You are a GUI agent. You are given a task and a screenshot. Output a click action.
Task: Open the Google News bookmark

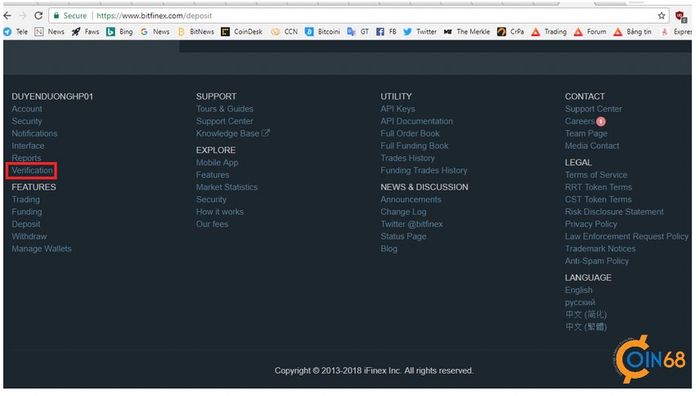[155, 32]
